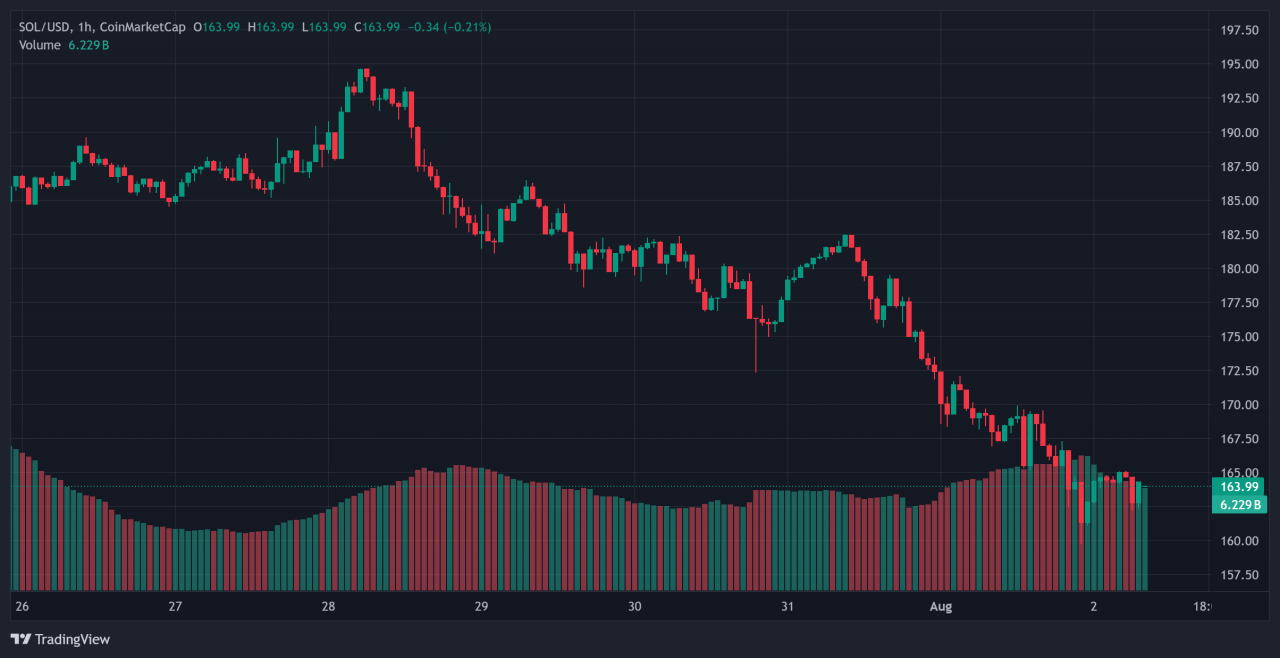1280x658 pixels.
Task: Click the 172.50 price axis label
Action: 1239,371
